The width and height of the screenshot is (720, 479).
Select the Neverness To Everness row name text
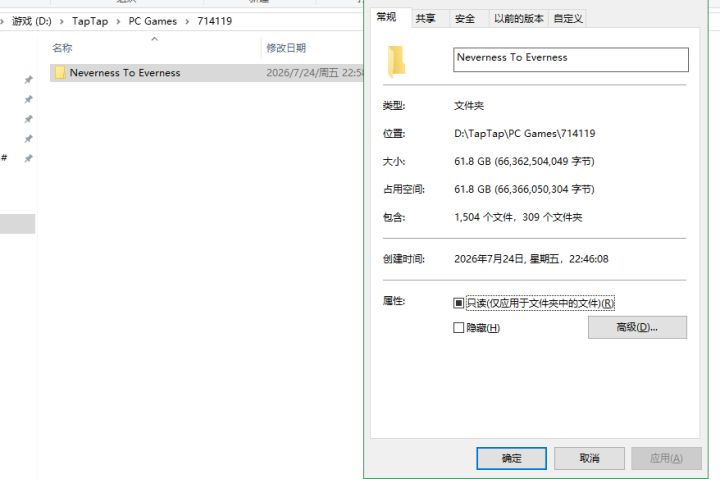[125, 73]
